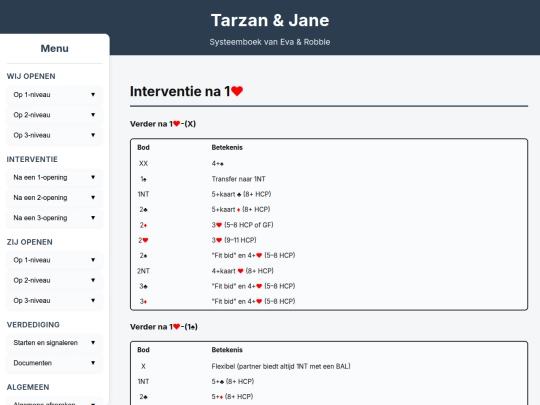The width and height of the screenshot is (540, 405).
Task: Expand 'Starten en signaleren' menu item
Action: point(54,343)
